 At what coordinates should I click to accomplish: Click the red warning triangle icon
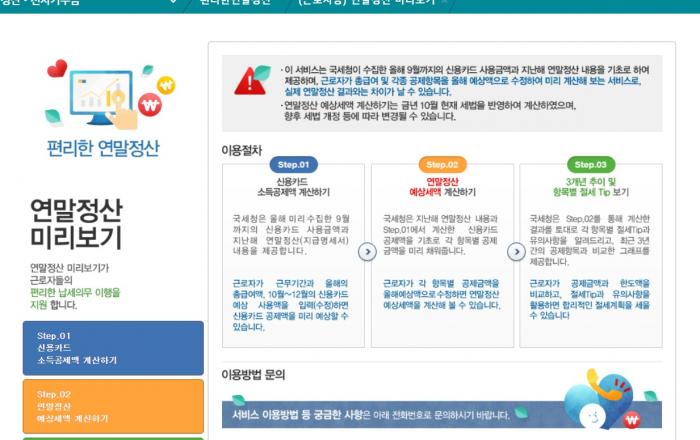(x=252, y=80)
